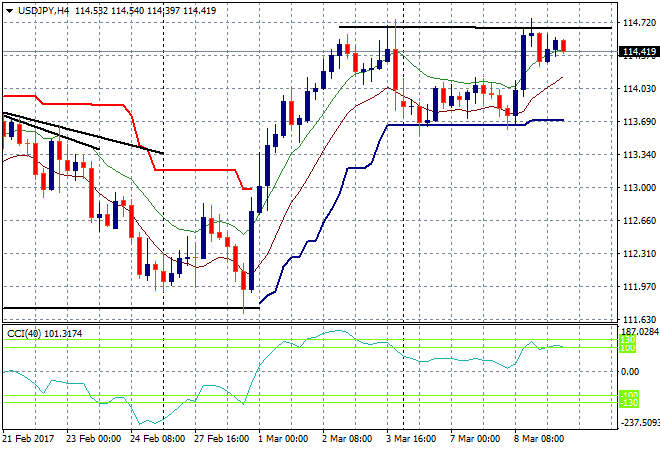Click the CCI(40) 101.3174 indicator label

[45, 334]
